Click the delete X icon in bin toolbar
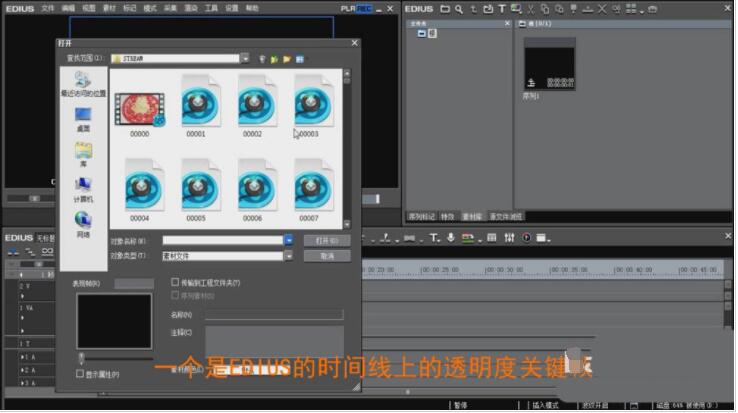This screenshot has width=738, height=413. (x=602, y=9)
